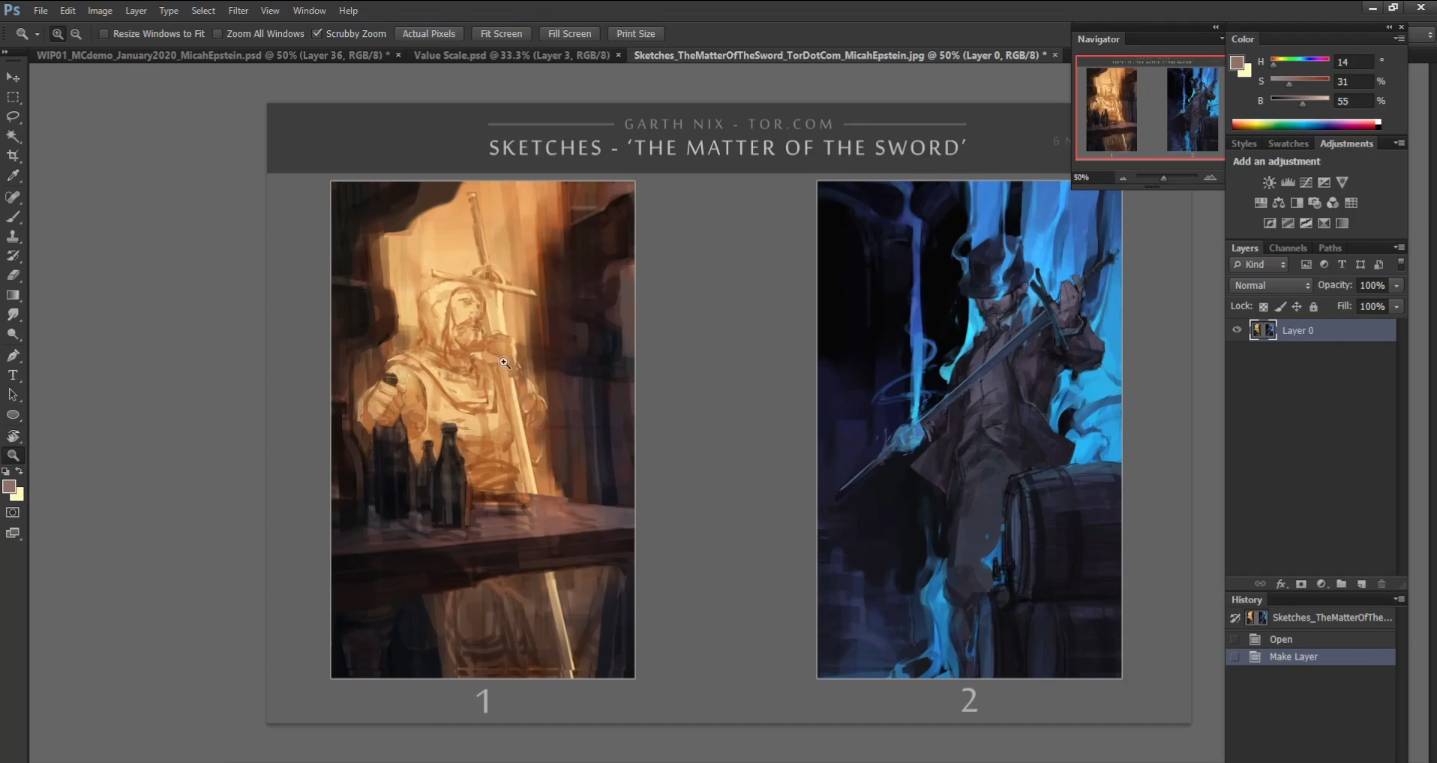This screenshot has width=1437, height=763.
Task: Delete layer with trash icon
Action: point(1381,584)
